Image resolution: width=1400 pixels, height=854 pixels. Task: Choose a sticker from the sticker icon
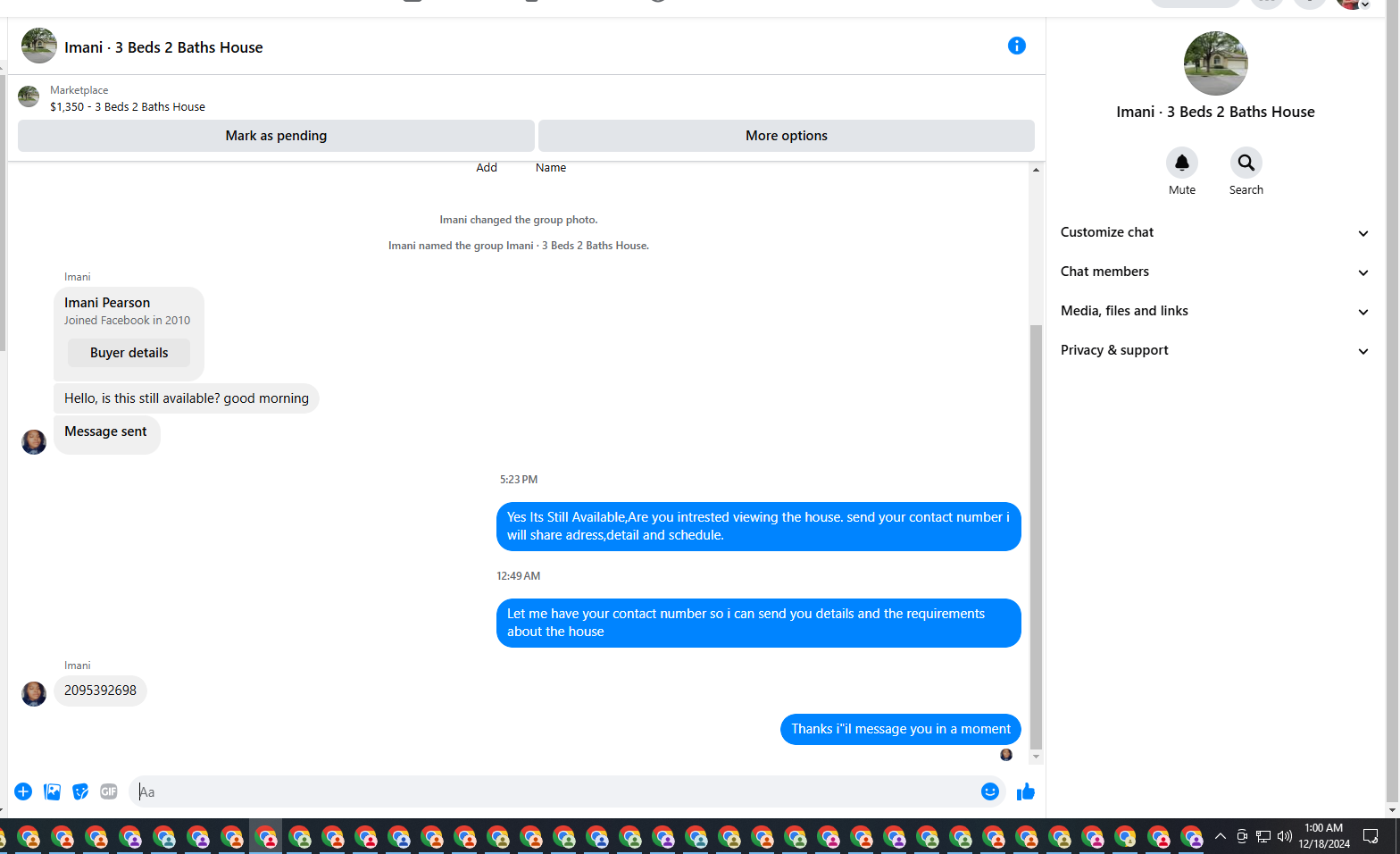[x=80, y=791]
